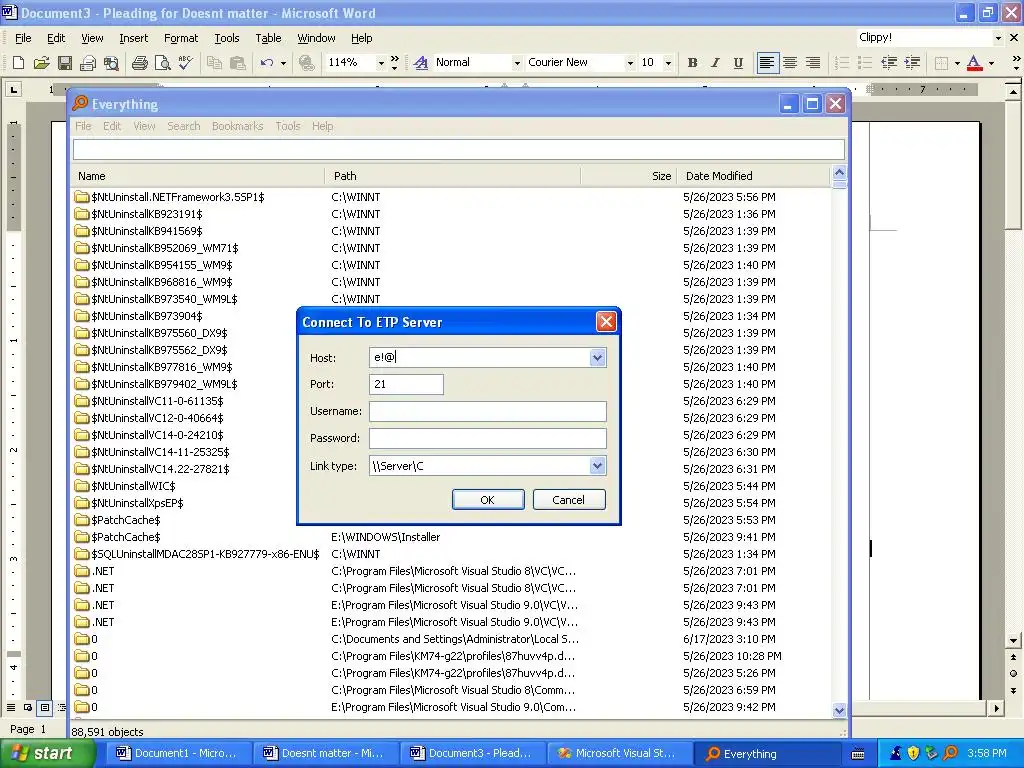Click Print Layout View icon at bottom
Image resolution: width=1024 pixels, height=768 pixels.
44,707
